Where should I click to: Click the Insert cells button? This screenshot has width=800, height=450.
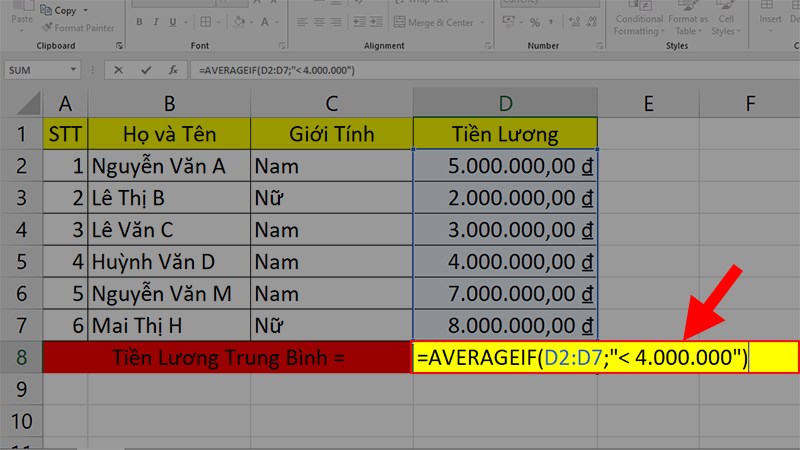tap(770, 14)
